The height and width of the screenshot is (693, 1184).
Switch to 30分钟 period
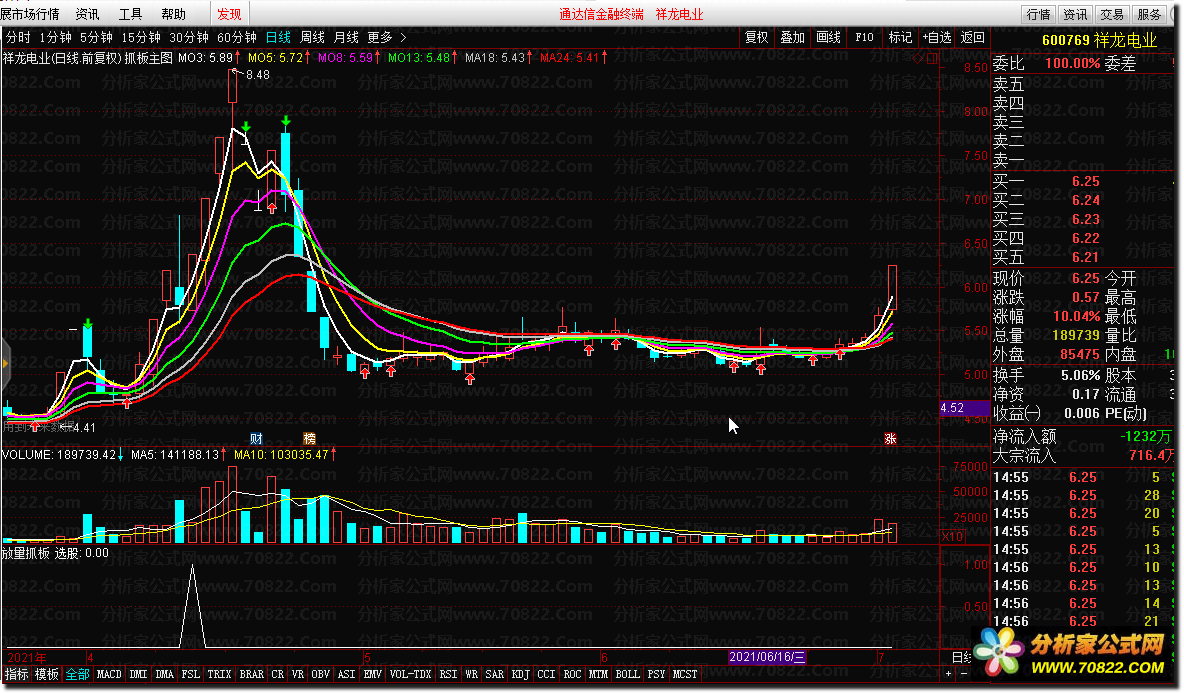coord(189,37)
